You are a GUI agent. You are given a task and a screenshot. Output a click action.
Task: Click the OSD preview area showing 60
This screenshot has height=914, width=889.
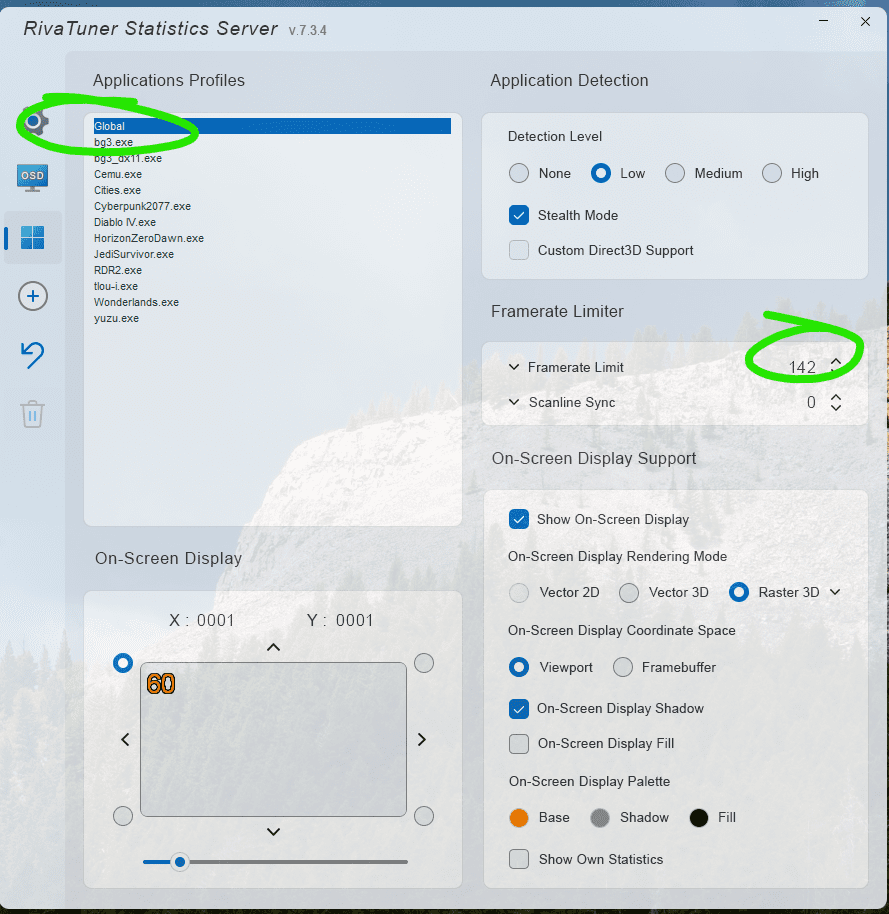pyautogui.click(x=273, y=739)
